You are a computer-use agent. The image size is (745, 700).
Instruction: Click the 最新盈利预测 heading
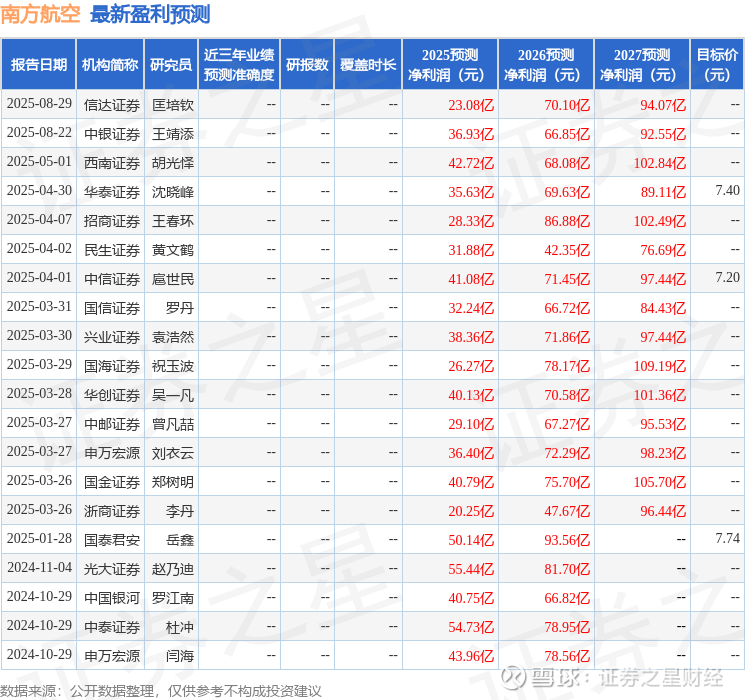[x=150, y=14]
